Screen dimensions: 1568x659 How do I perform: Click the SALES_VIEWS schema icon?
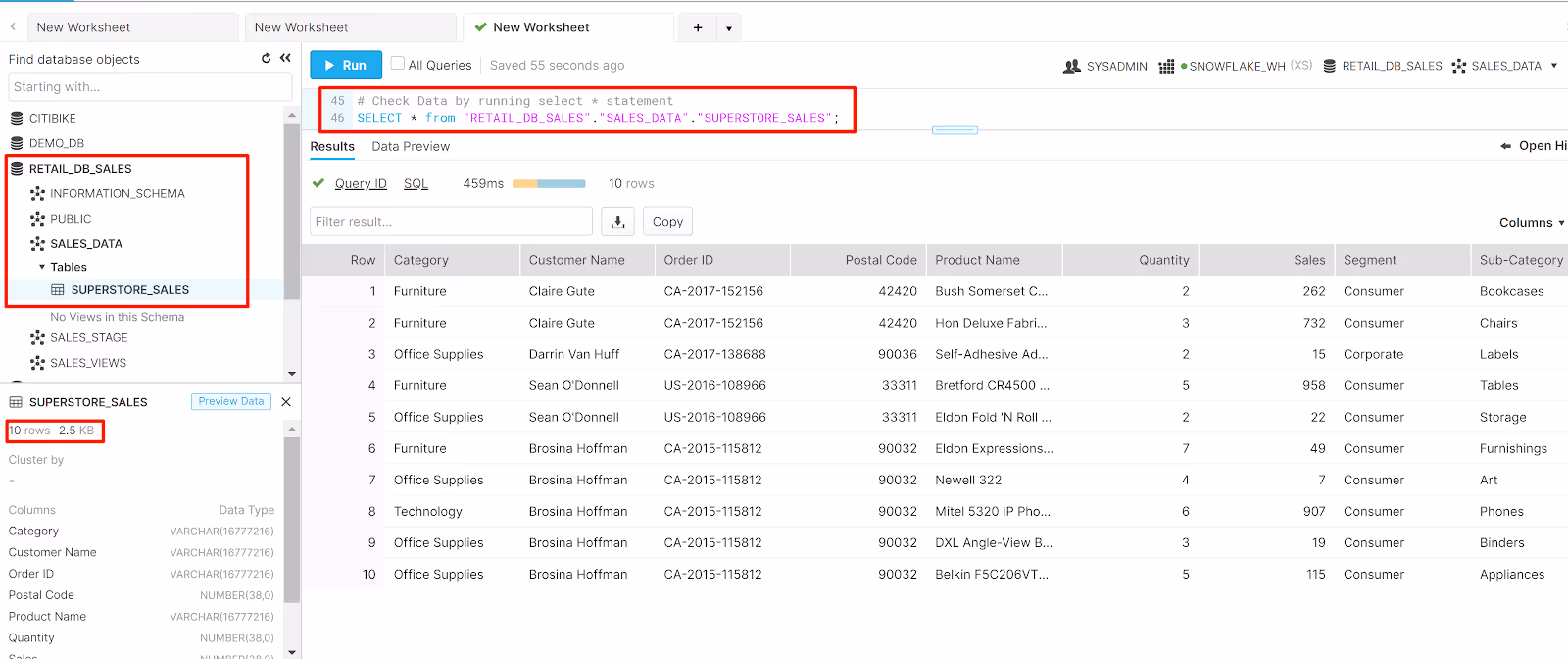[x=37, y=363]
